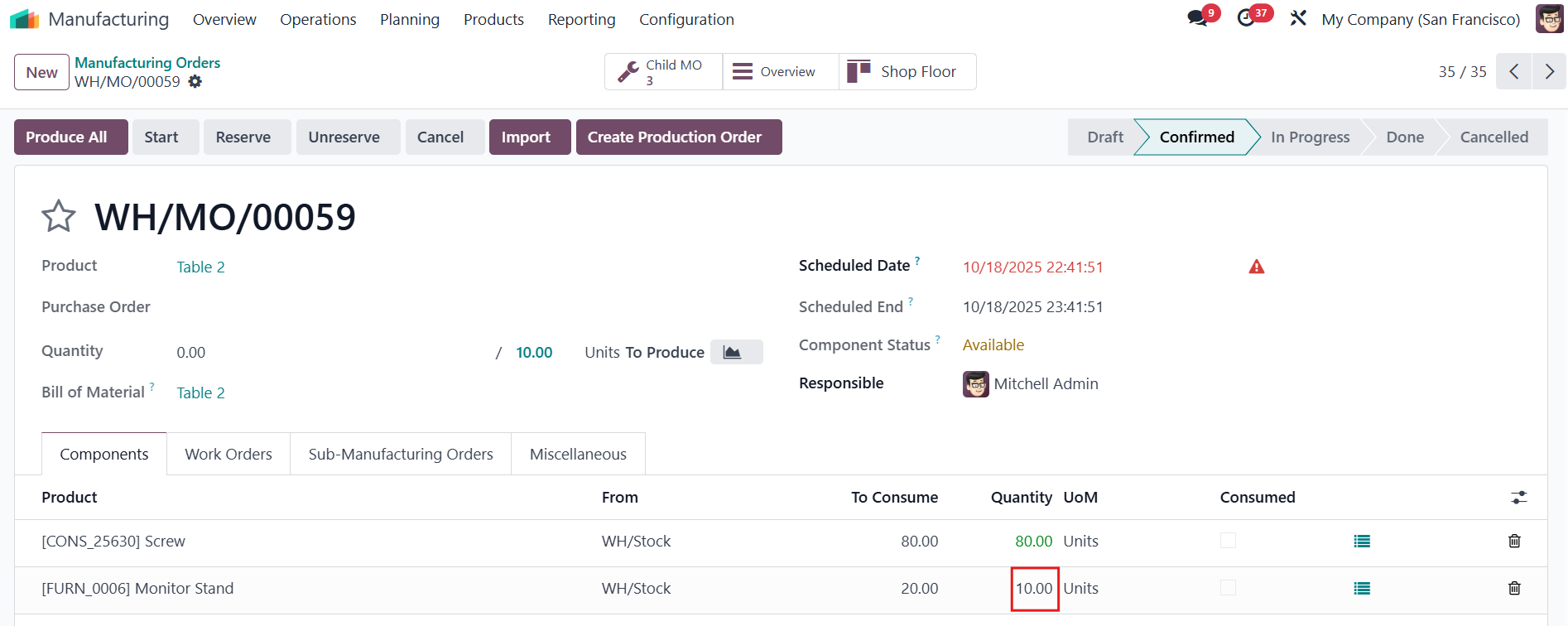Switch to the Work Orders tab
Viewport: 1568px width, 626px height.
coord(228,454)
